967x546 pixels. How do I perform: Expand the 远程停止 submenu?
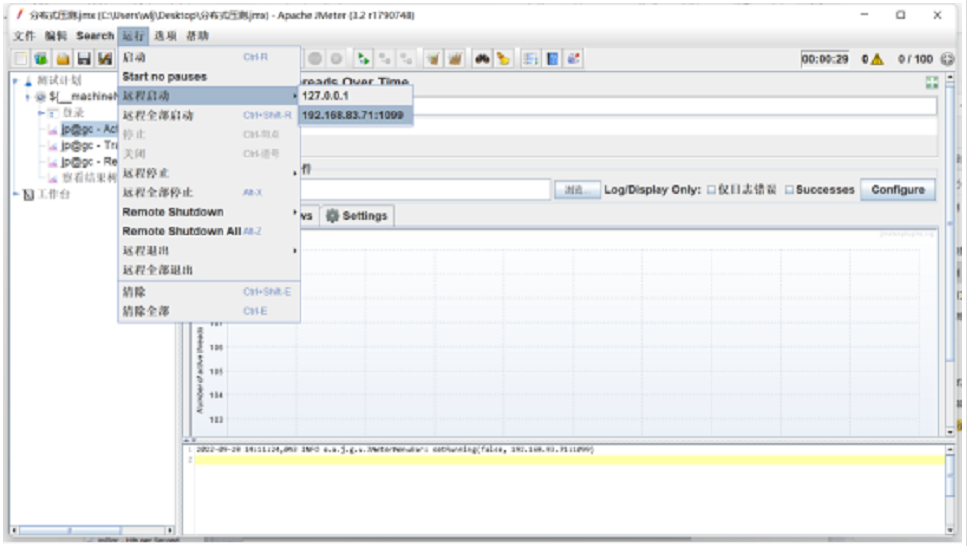(x=208, y=173)
